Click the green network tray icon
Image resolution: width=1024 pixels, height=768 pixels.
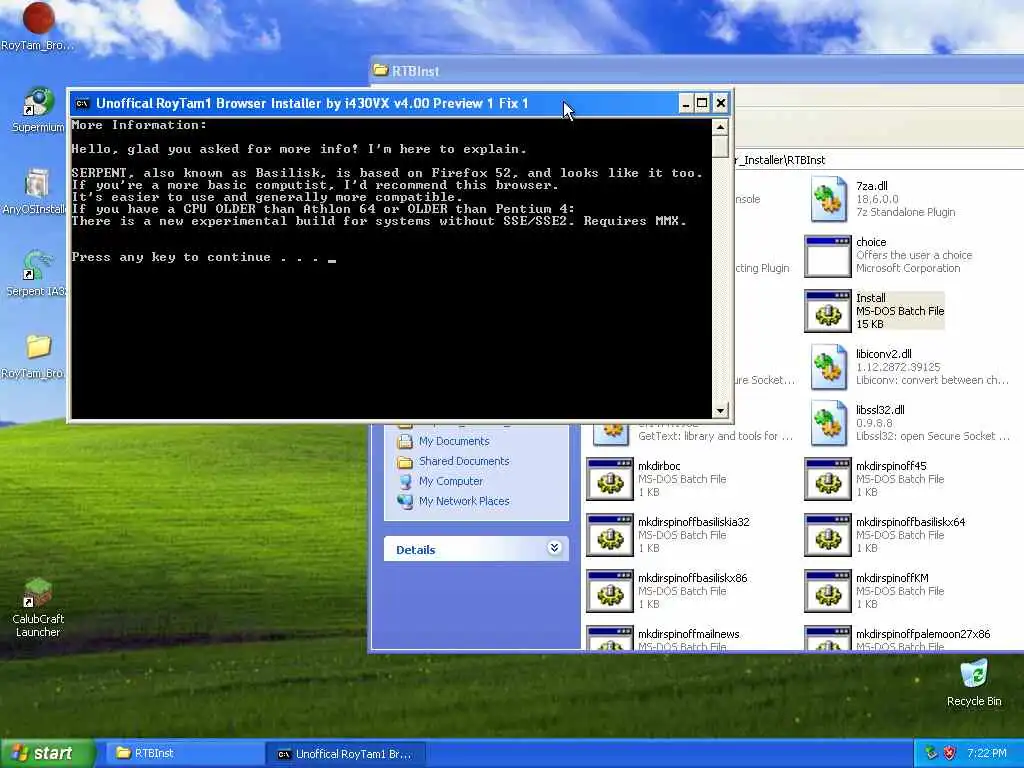(x=931, y=753)
